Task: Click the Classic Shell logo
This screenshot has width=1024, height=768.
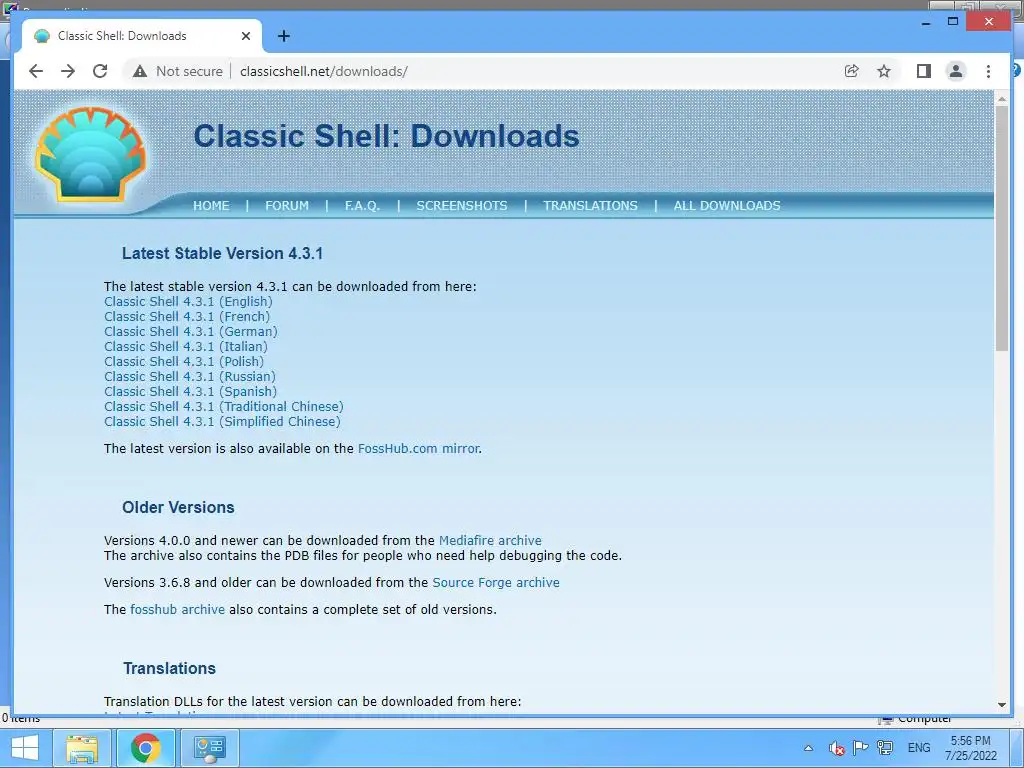Action: tap(90, 154)
